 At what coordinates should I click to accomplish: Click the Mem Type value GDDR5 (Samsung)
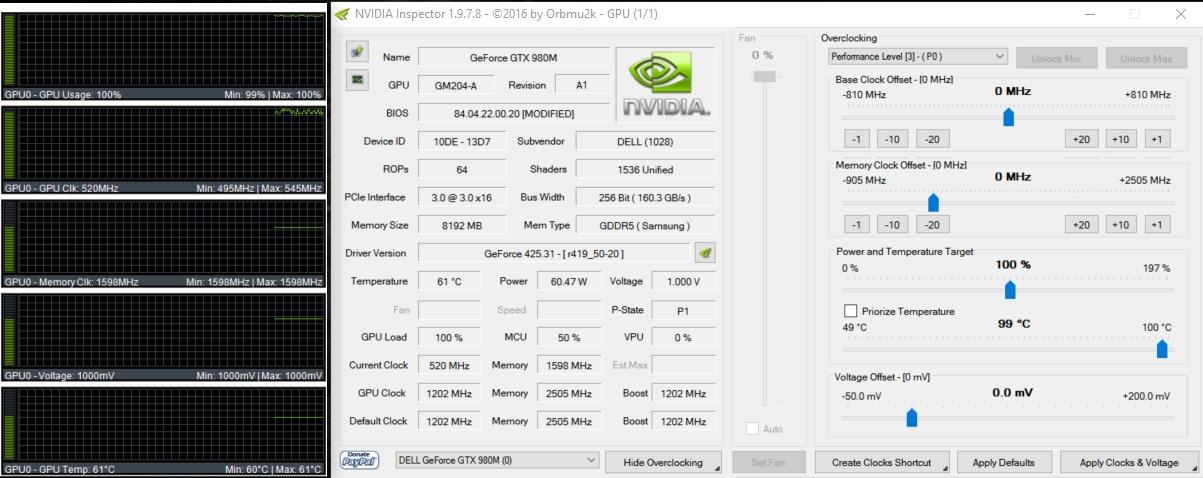click(647, 225)
